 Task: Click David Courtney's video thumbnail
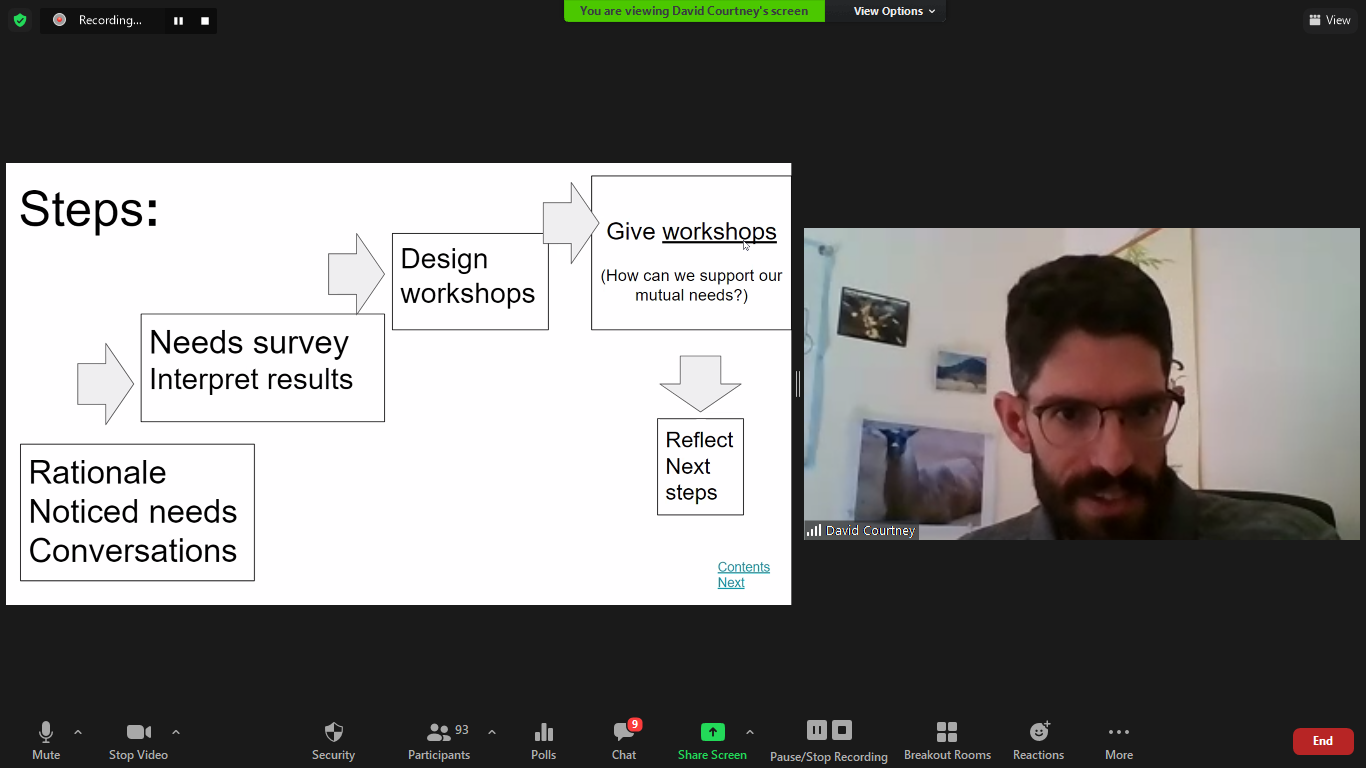click(1082, 384)
